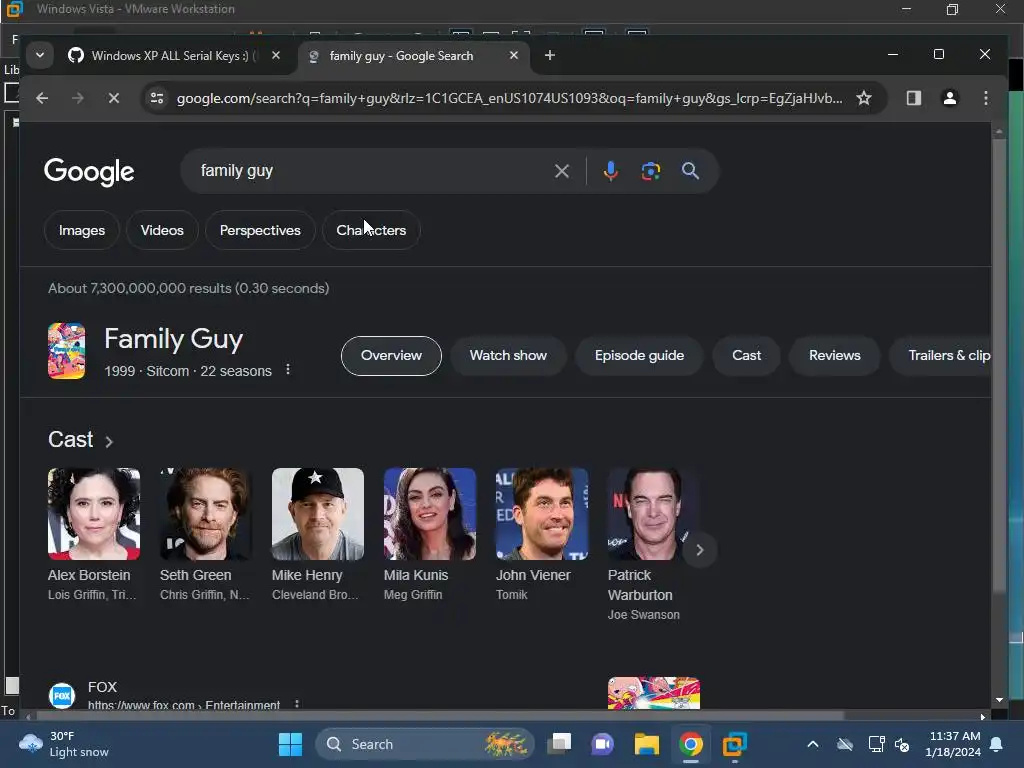Open Mila Kunis's cast photo
This screenshot has height=768, width=1024.
pos(430,514)
